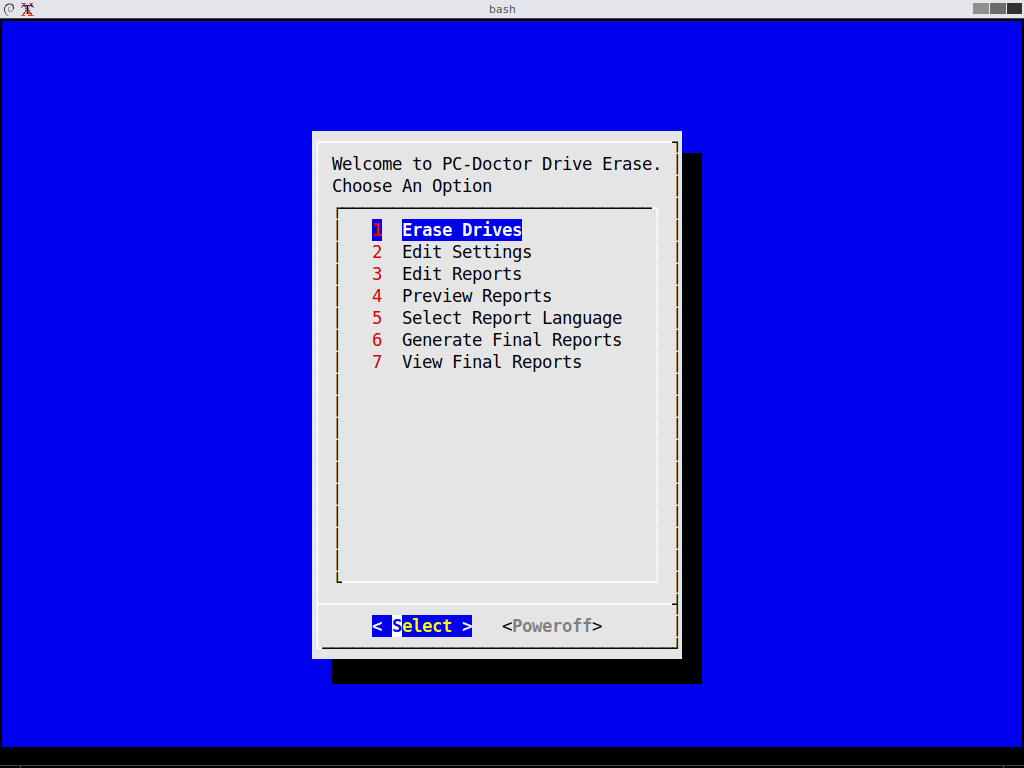Click the X11 logo icon in the titlebar
Image resolution: width=1024 pixels, height=768 pixels.
pyautogui.click(x=27, y=10)
